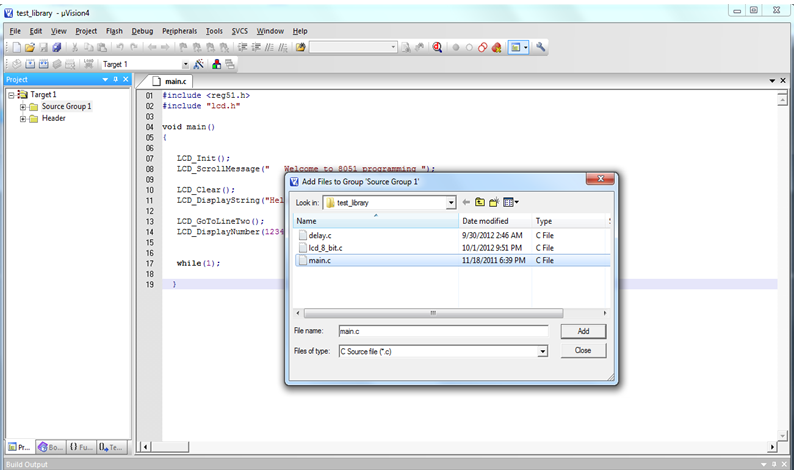This screenshot has height=470, width=795.
Task: Open the Look in folder dropdown
Action: click(451, 203)
